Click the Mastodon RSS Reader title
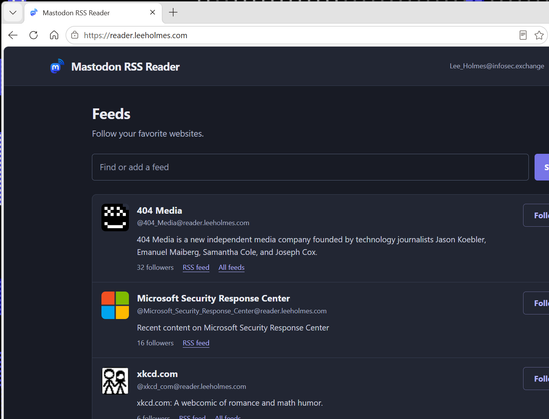549x419 pixels. [x=125, y=67]
